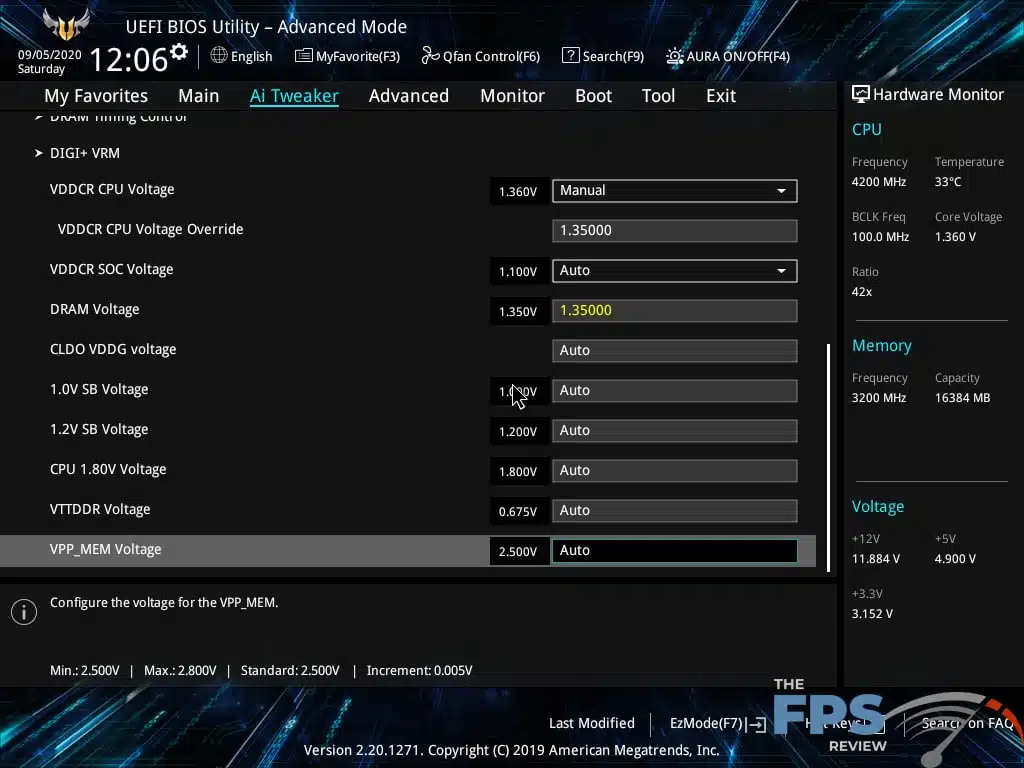
Task: Open My Favorites tab
Action: tap(96, 96)
